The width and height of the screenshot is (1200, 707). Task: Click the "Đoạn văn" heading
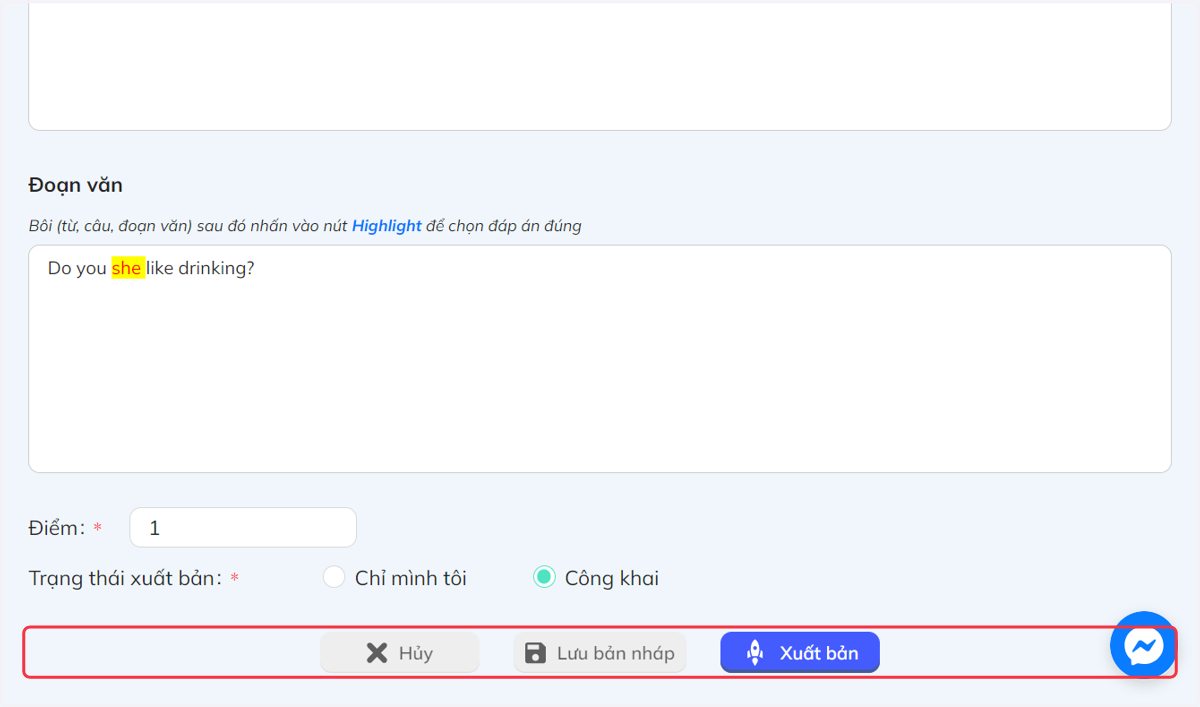pos(76,185)
